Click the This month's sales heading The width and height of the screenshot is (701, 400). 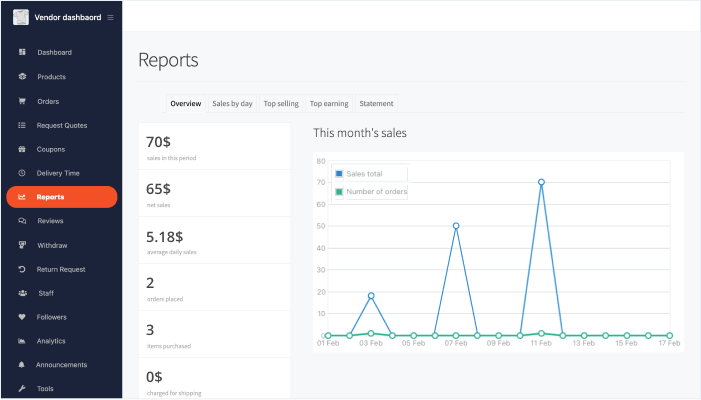360,133
